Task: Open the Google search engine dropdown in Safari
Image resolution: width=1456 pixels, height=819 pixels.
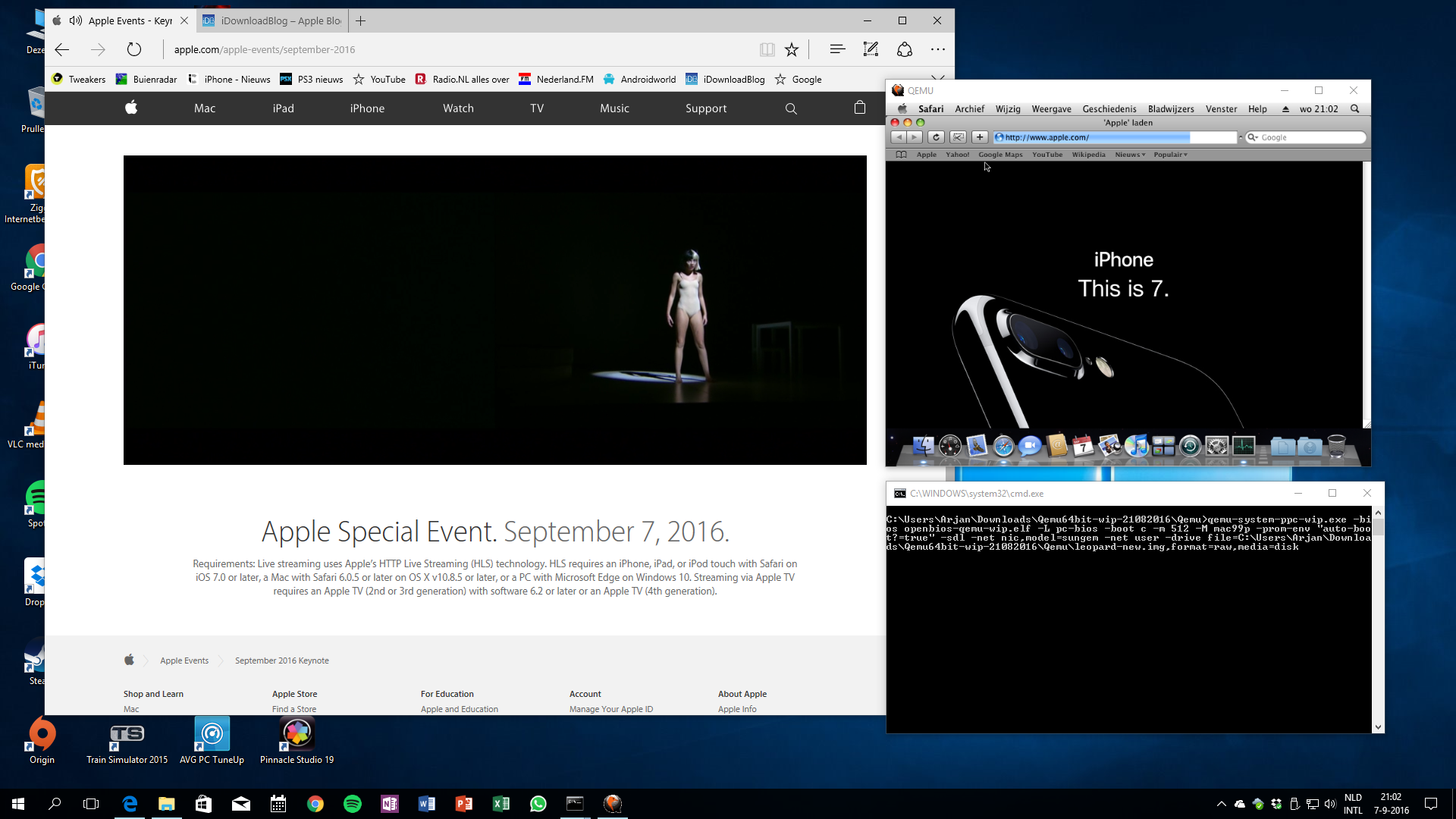Action: (1253, 137)
